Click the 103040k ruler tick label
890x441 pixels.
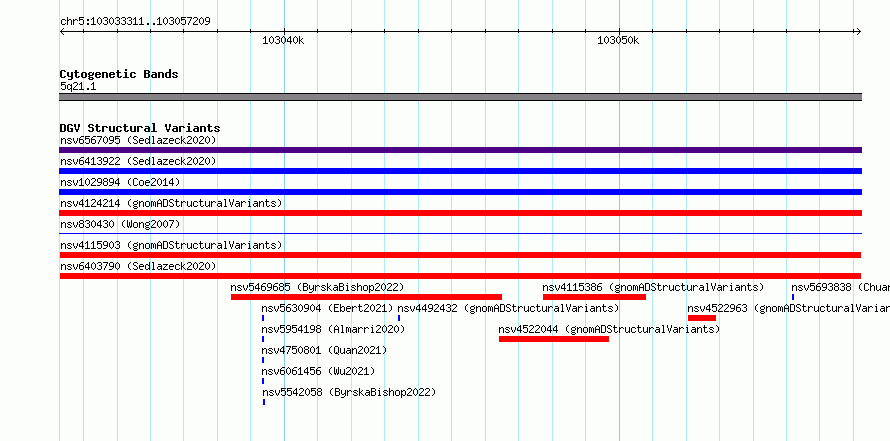point(283,40)
